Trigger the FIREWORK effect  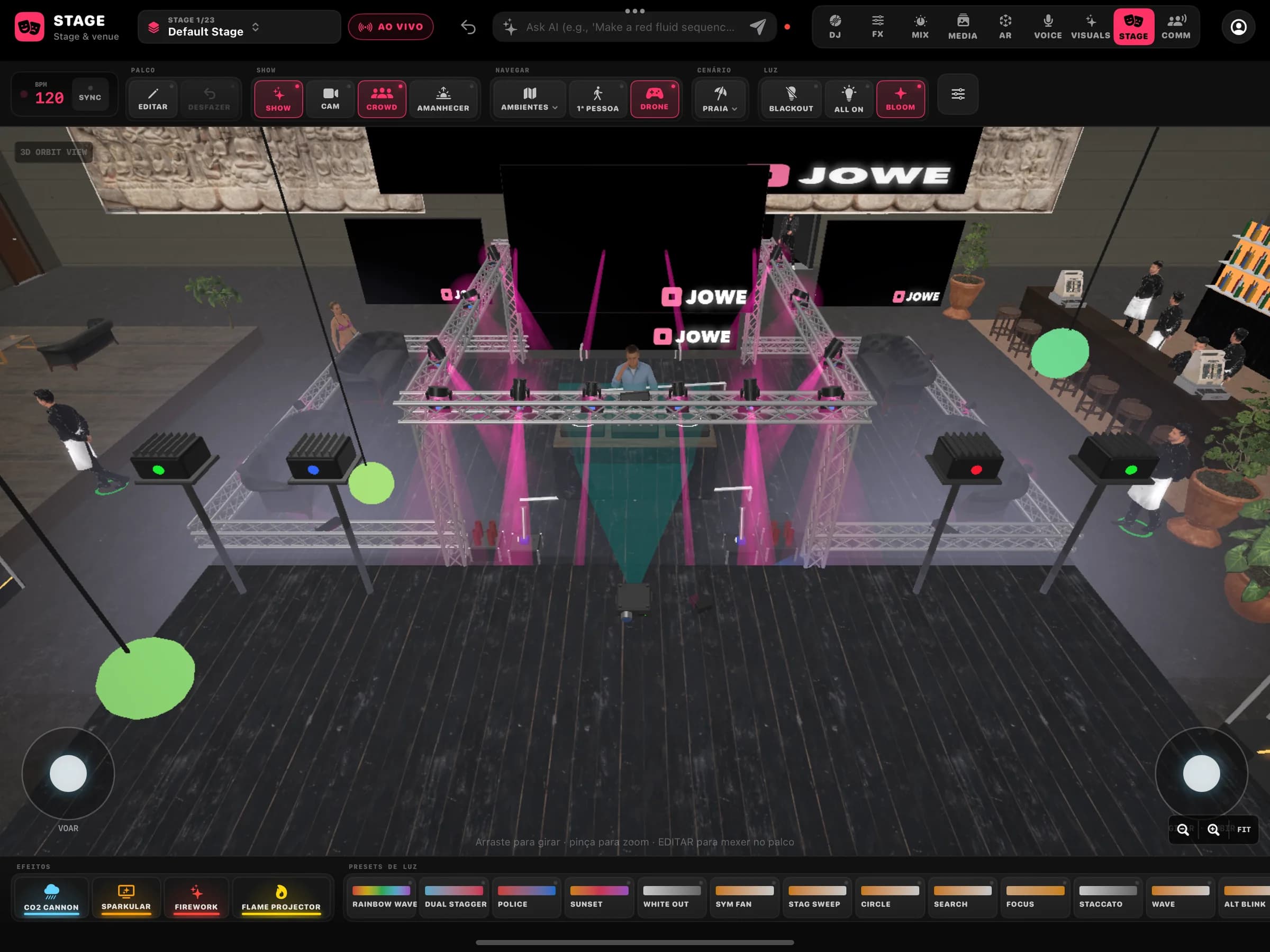(196, 898)
